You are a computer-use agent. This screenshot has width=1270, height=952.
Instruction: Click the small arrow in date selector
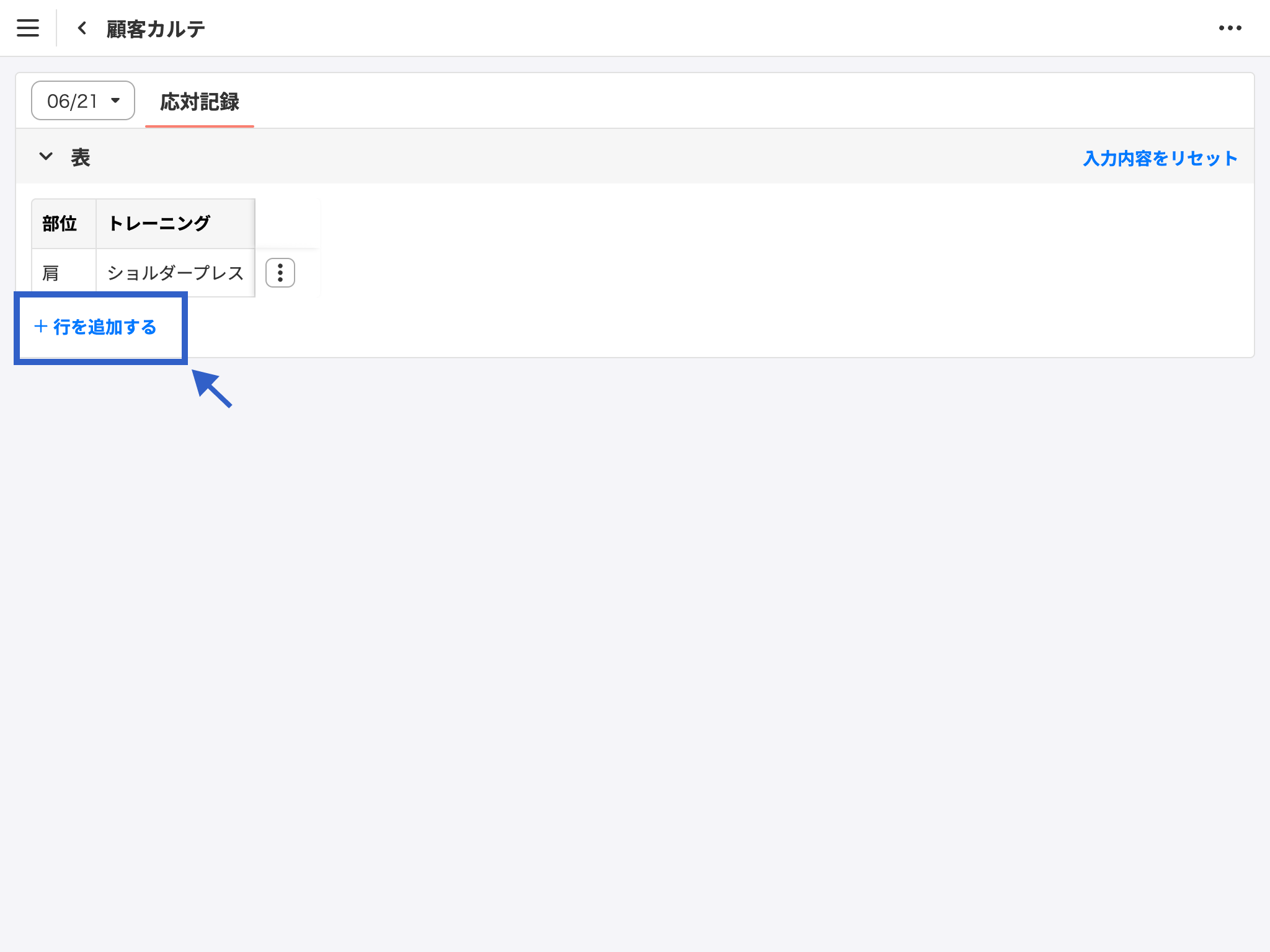[115, 100]
